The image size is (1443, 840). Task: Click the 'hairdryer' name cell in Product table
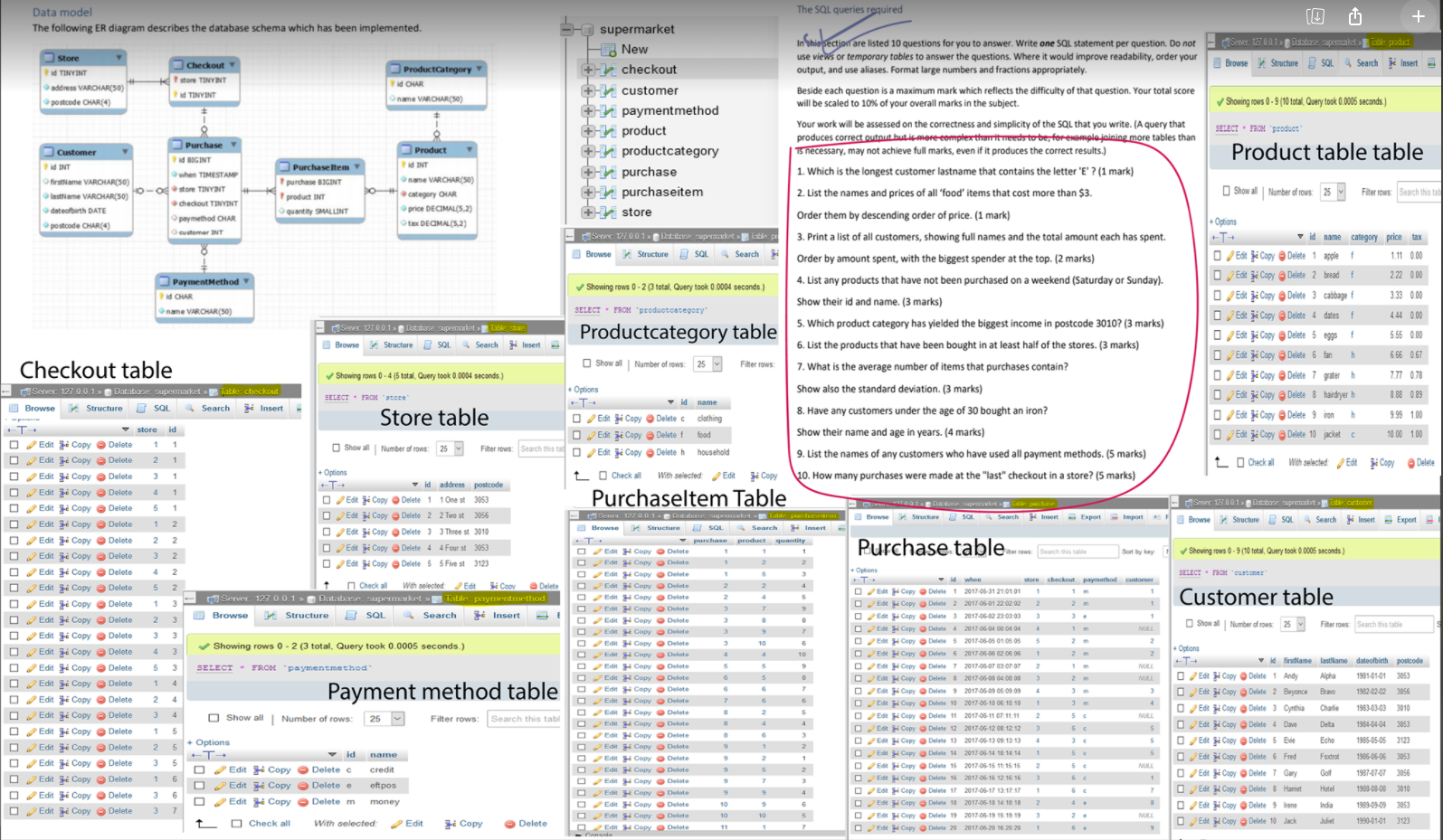click(x=1335, y=395)
